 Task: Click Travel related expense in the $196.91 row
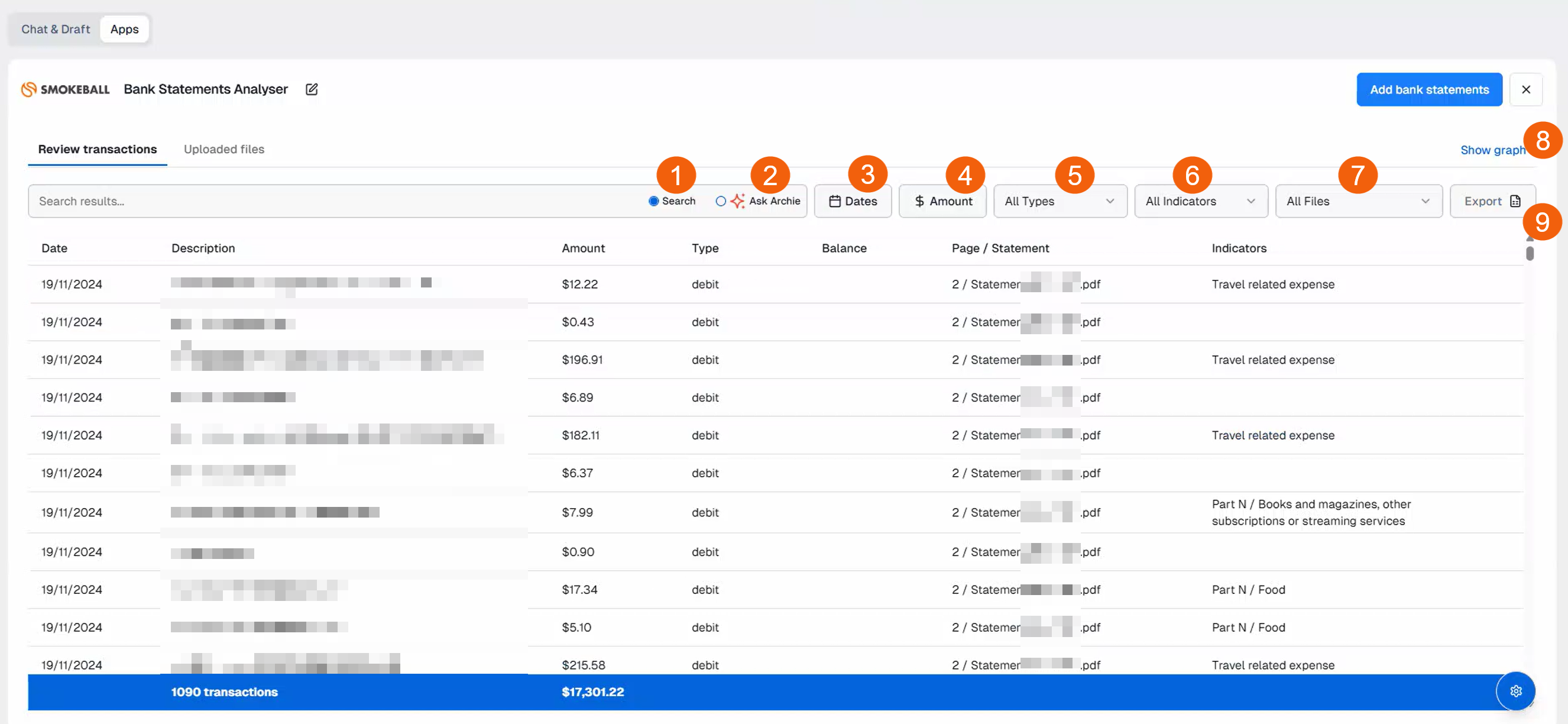pyautogui.click(x=1273, y=360)
